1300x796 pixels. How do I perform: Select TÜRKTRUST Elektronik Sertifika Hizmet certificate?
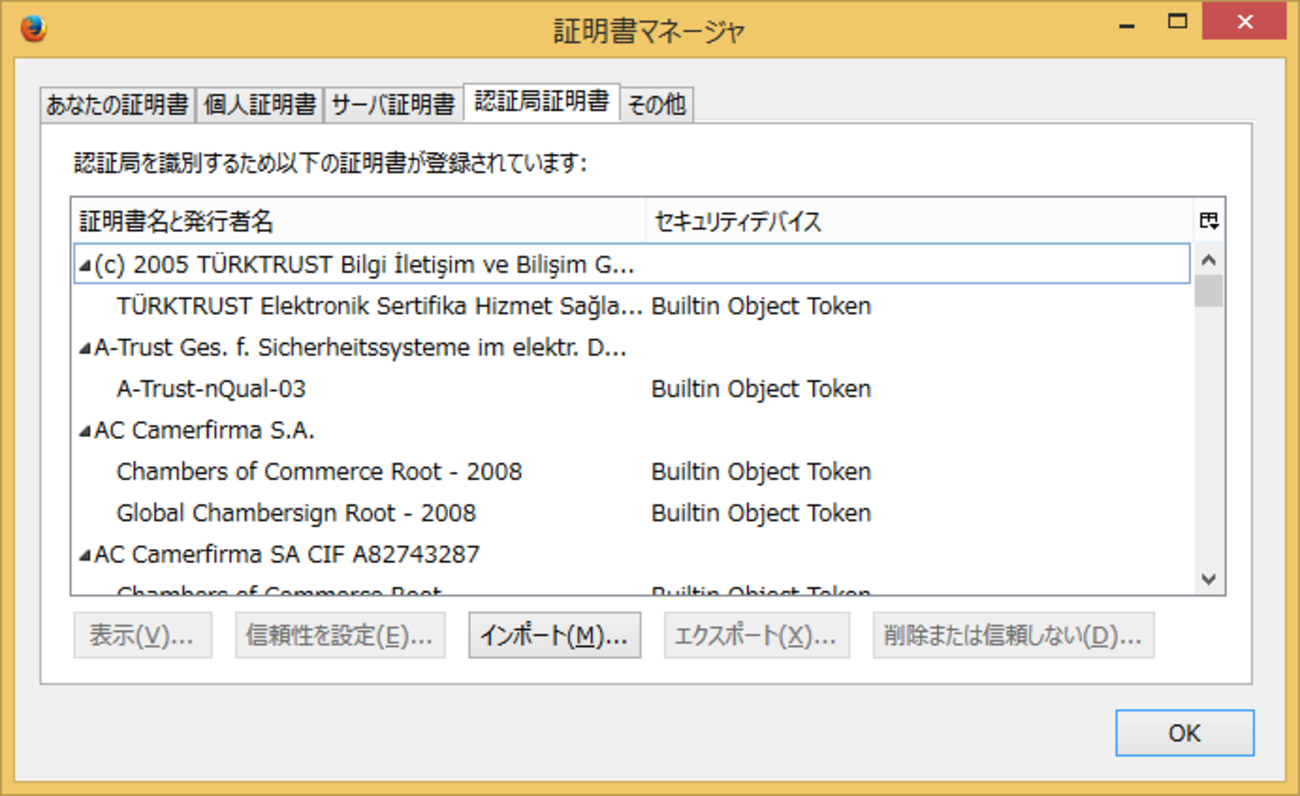[379, 306]
